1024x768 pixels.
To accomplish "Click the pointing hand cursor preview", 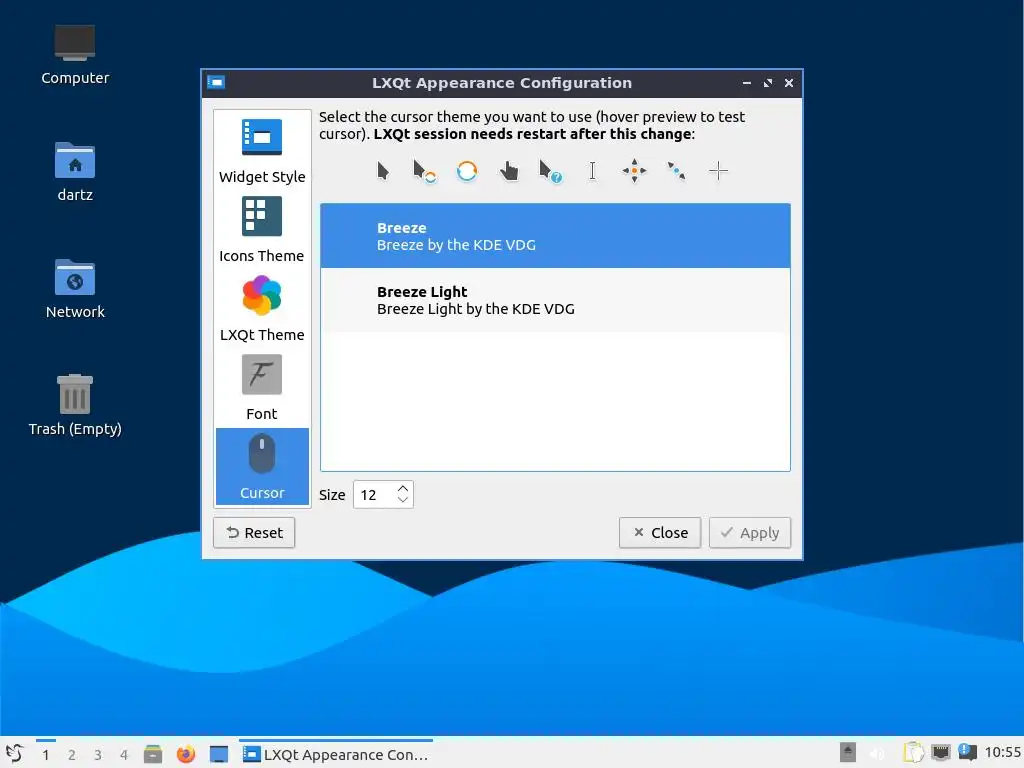I will point(509,171).
